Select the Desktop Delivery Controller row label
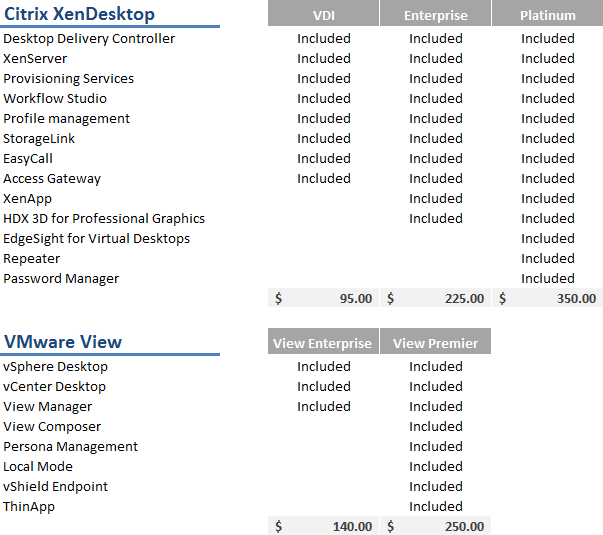The height and width of the screenshot is (535, 603). click(x=89, y=38)
